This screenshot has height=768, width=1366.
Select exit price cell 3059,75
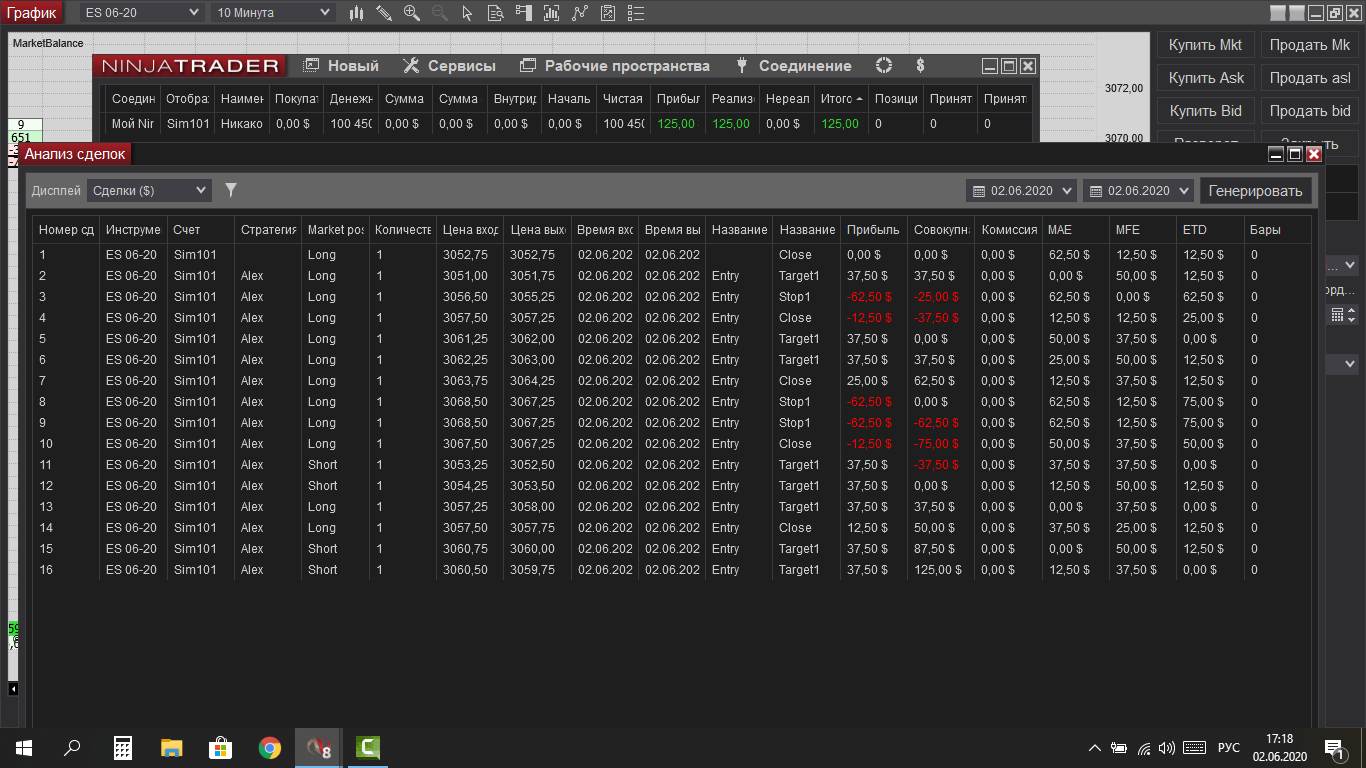click(537, 570)
